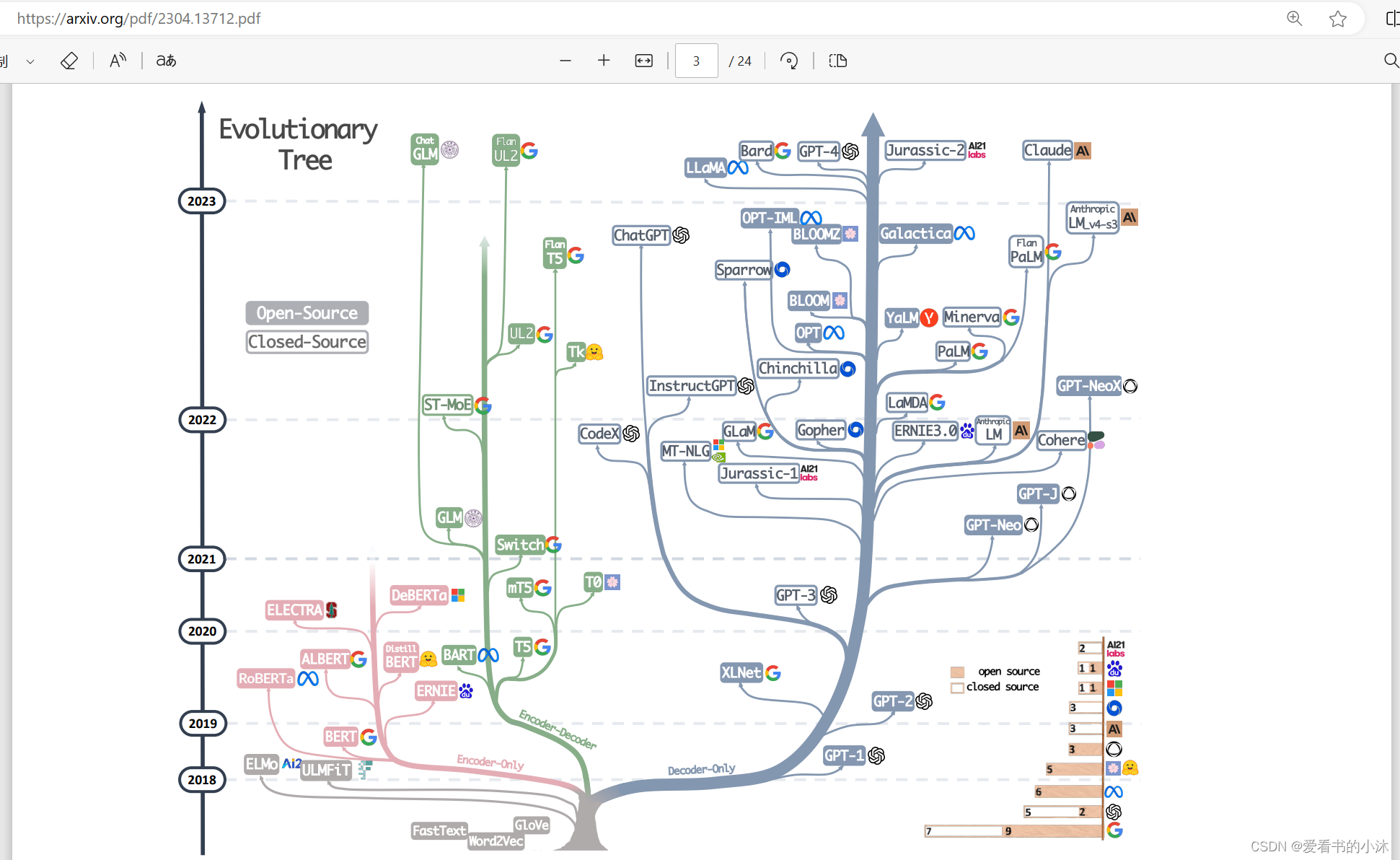
Task: Click the Meta bar showing 6
Action: (x=1068, y=791)
